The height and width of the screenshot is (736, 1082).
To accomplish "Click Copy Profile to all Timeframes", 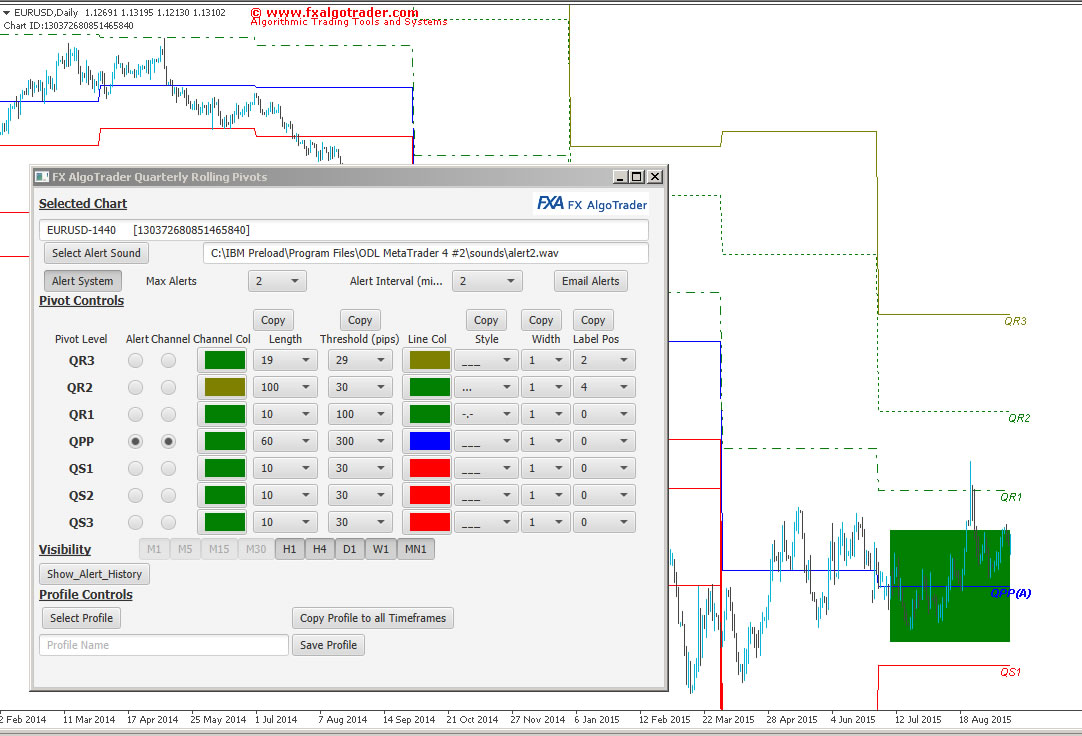I will click(373, 618).
